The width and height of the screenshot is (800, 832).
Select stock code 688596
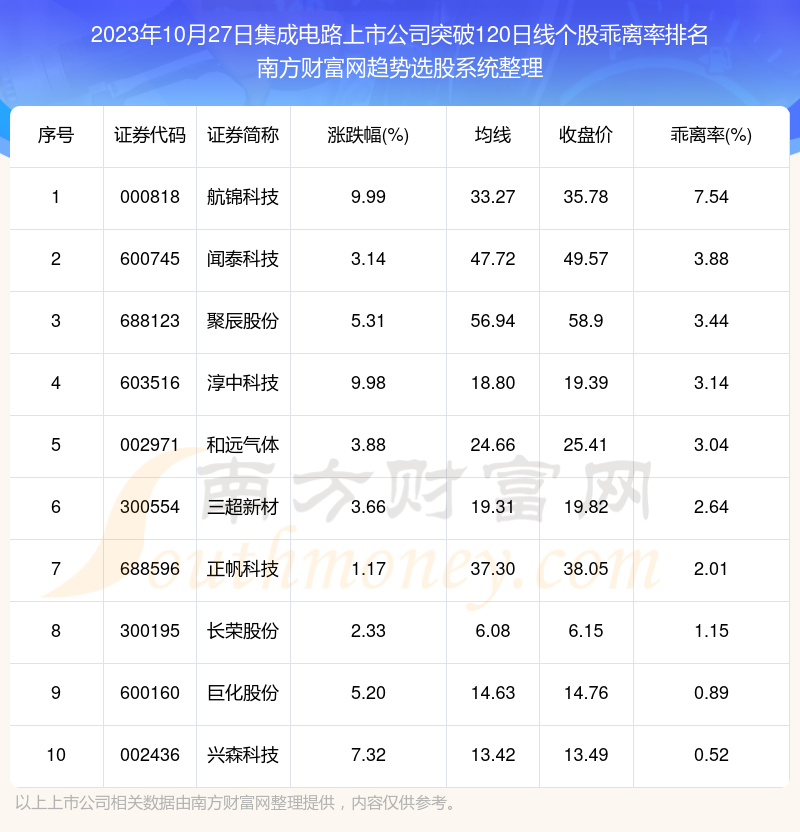click(150, 569)
